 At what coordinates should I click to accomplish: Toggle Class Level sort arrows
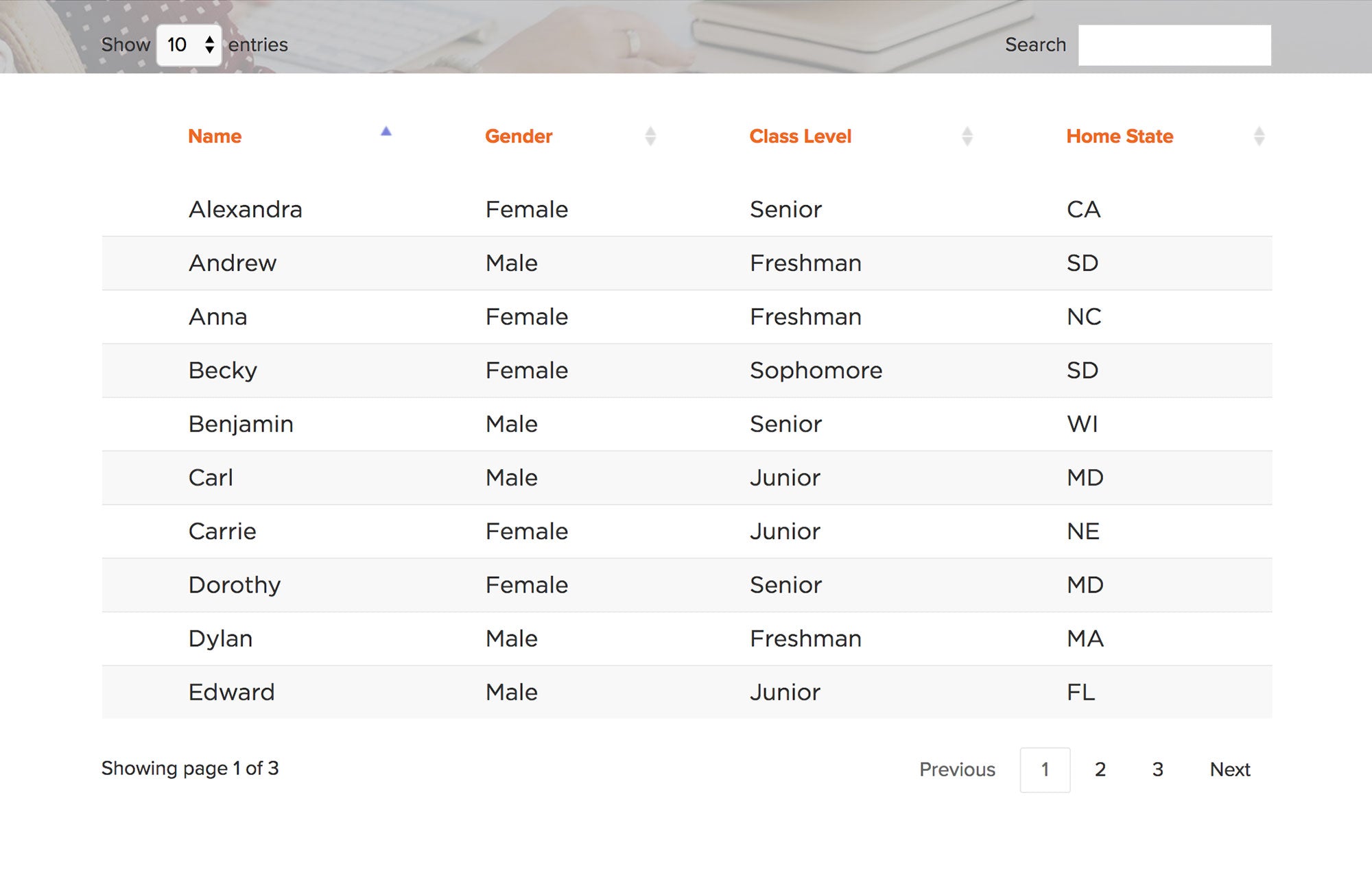967,136
